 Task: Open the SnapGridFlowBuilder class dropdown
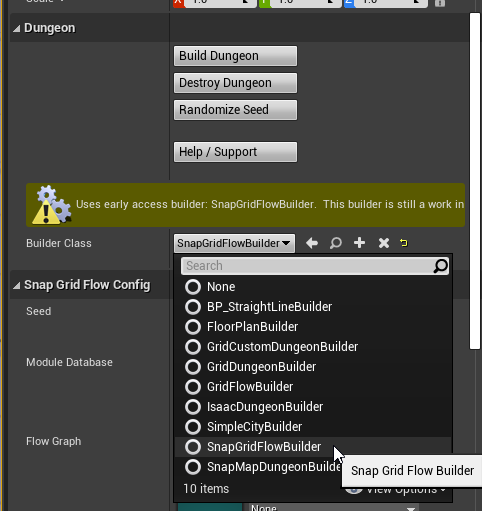[x=234, y=243]
